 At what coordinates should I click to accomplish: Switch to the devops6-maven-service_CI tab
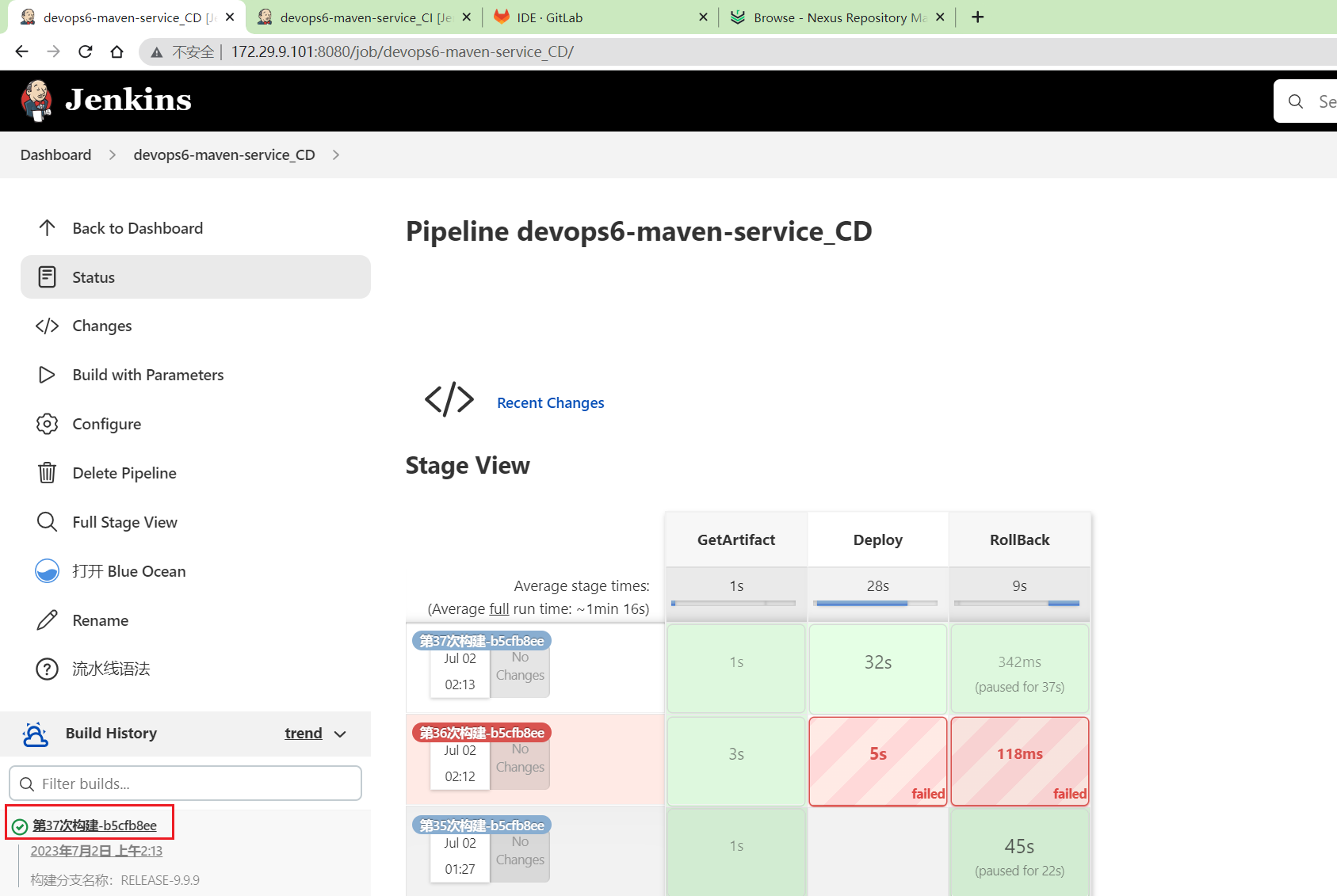coord(363,17)
